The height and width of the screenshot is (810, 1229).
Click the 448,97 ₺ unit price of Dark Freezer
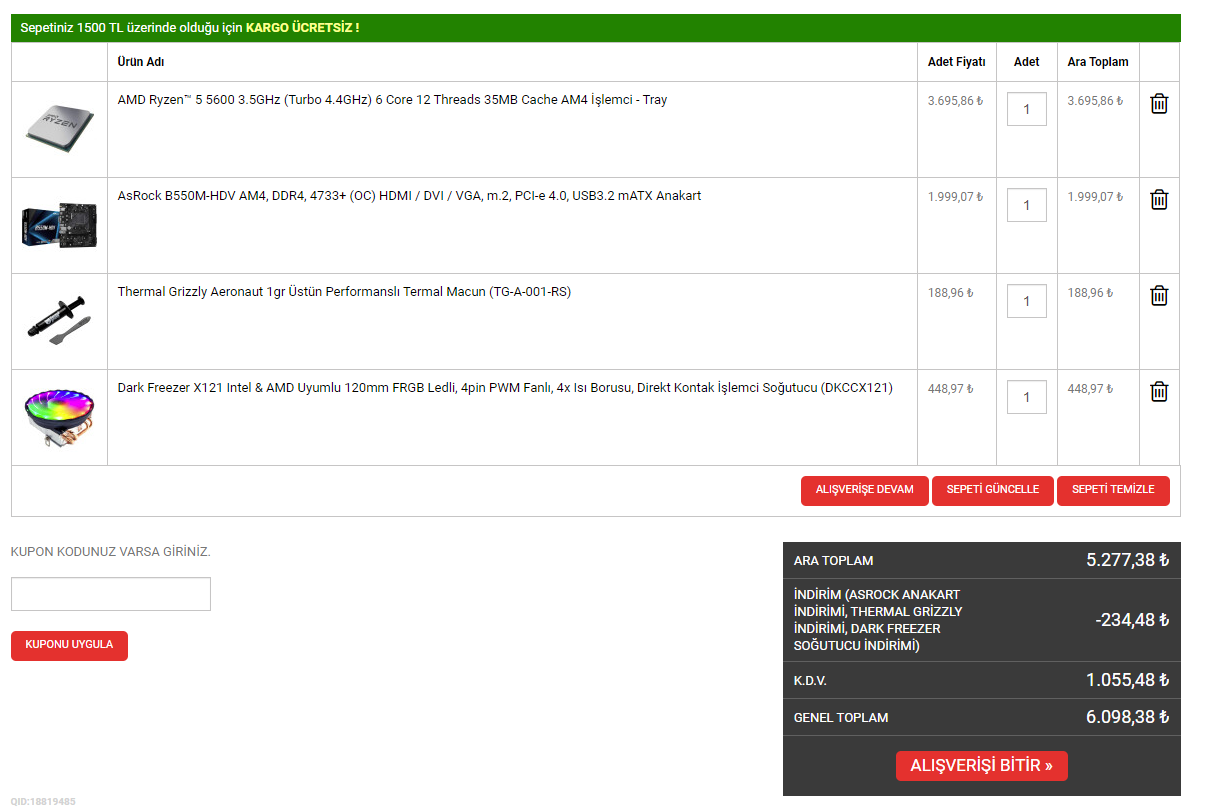(950, 389)
